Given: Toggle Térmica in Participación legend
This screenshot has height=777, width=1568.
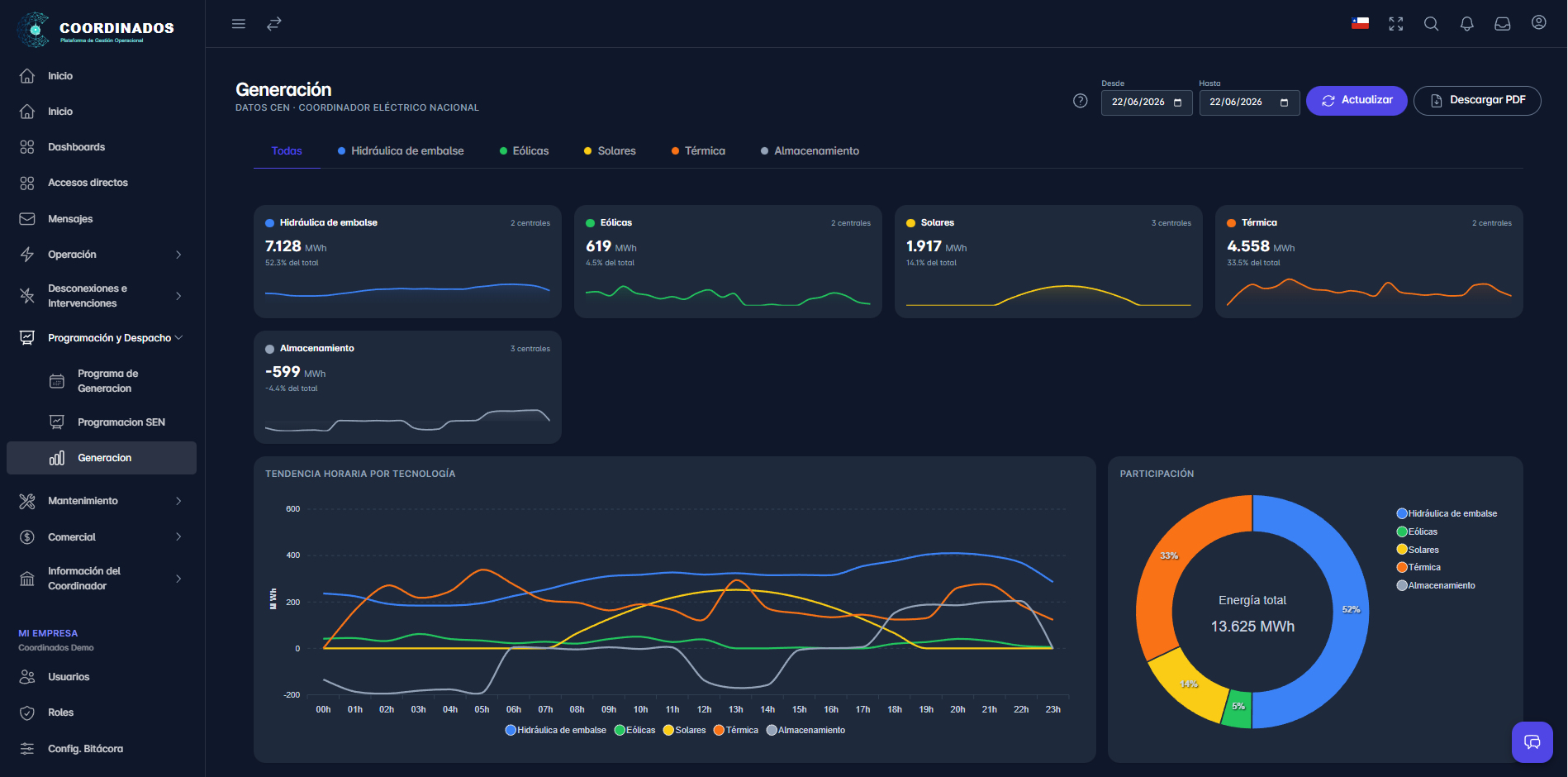Looking at the screenshot, I should (x=1419, y=568).
